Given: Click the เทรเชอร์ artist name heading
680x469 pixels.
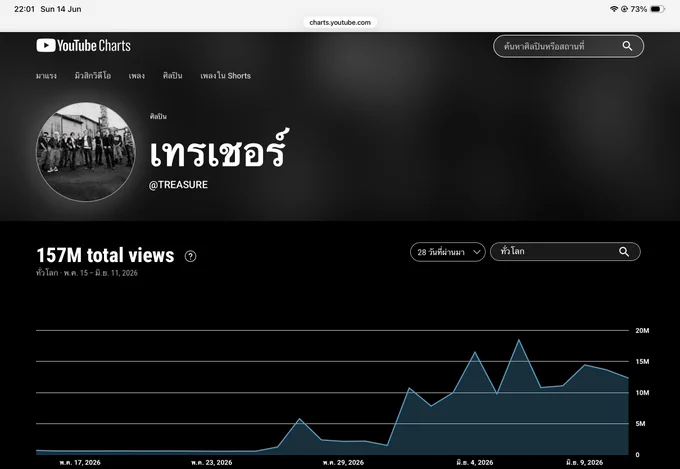Looking at the screenshot, I should [x=218, y=149].
